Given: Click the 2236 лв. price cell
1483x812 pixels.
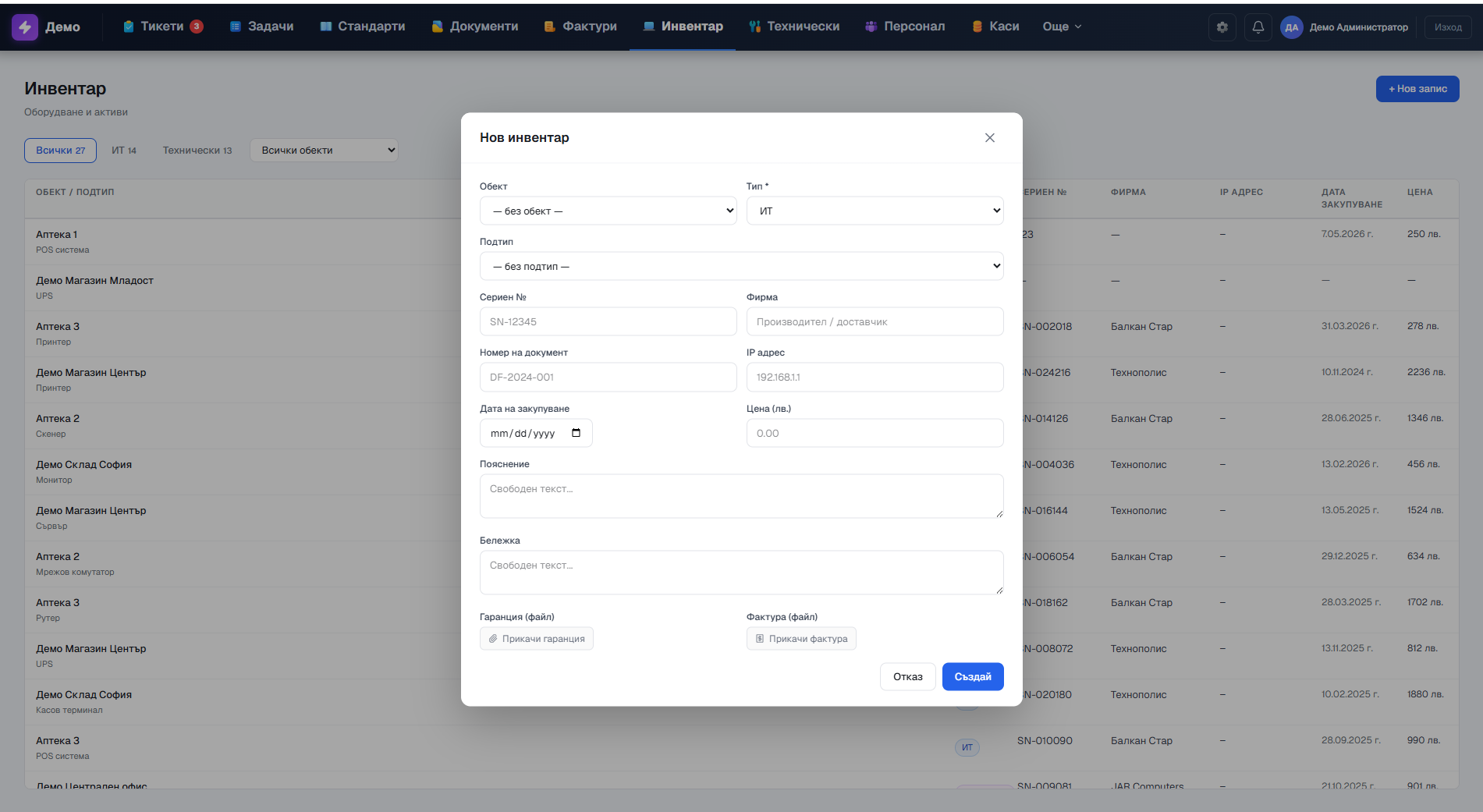Looking at the screenshot, I should click(1426, 372).
